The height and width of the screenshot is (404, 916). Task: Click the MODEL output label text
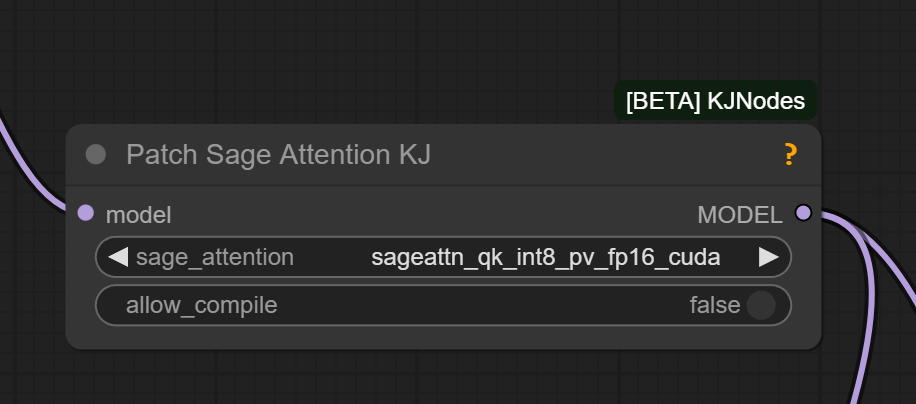click(x=739, y=214)
